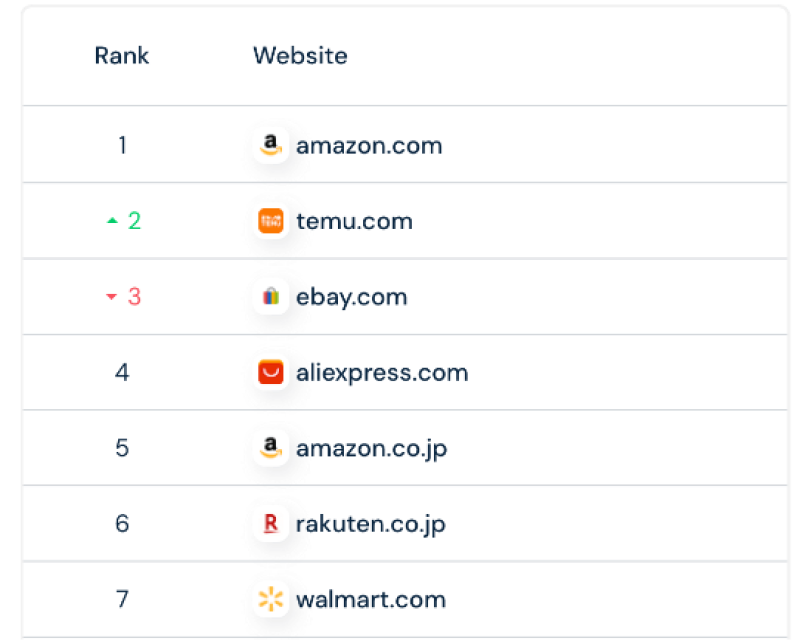Open the temu.com link

[355, 221]
